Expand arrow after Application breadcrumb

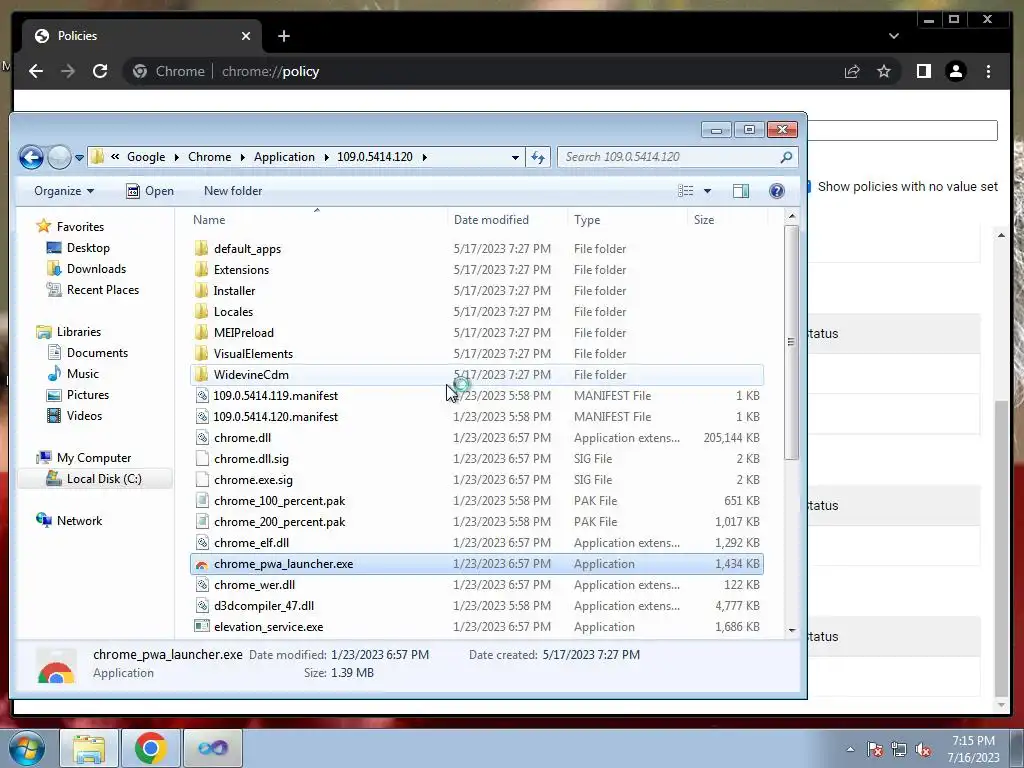326,157
